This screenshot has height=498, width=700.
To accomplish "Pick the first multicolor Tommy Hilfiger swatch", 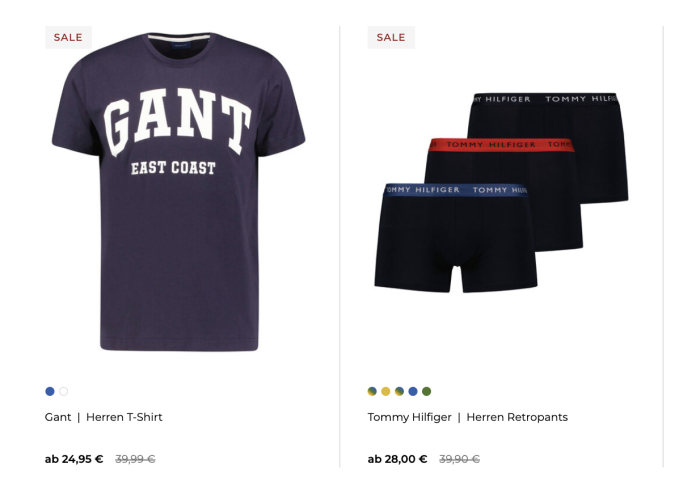I will (x=372, y=391).
